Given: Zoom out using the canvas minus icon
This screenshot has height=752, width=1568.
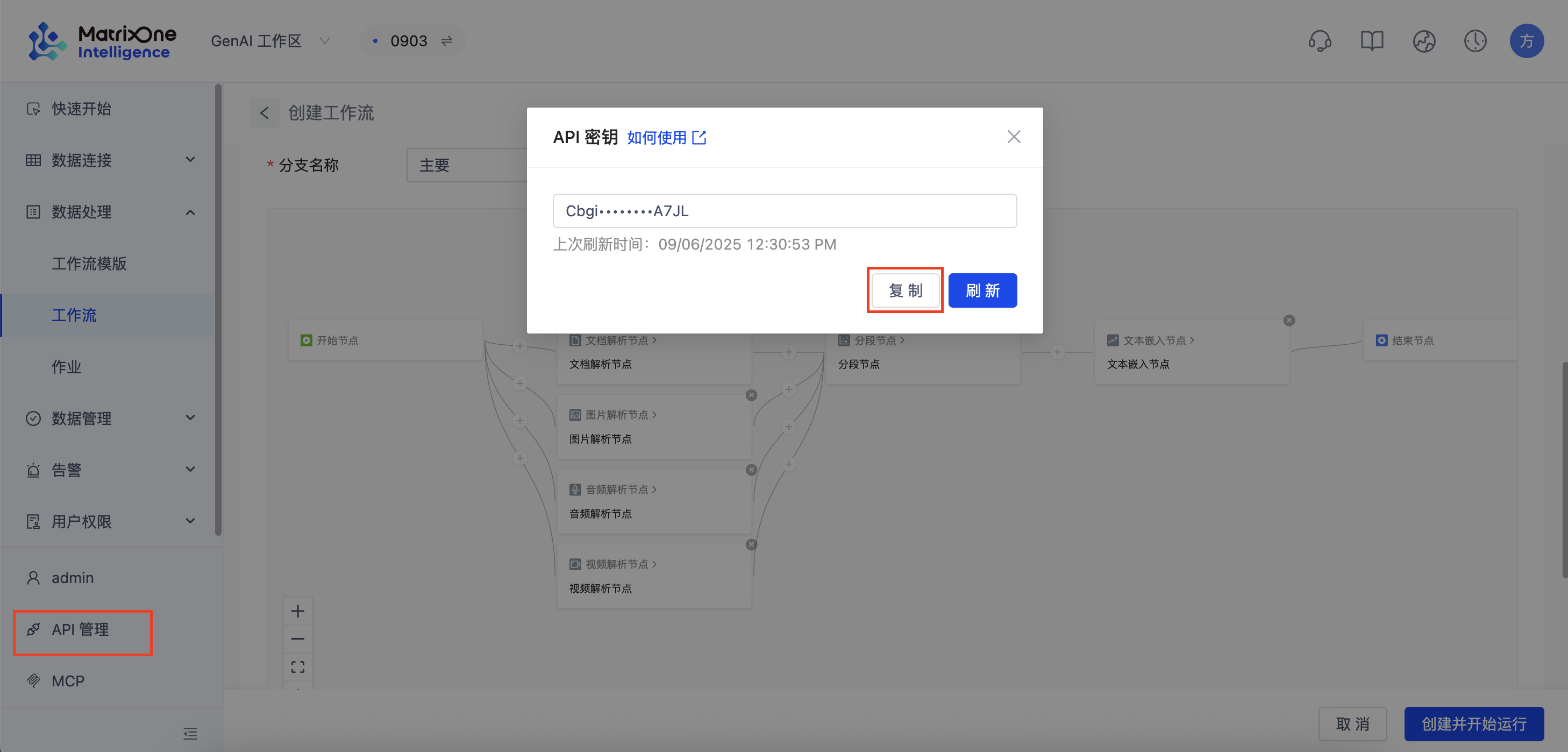Looking at the screenshot, I should [x=298, y=639].
